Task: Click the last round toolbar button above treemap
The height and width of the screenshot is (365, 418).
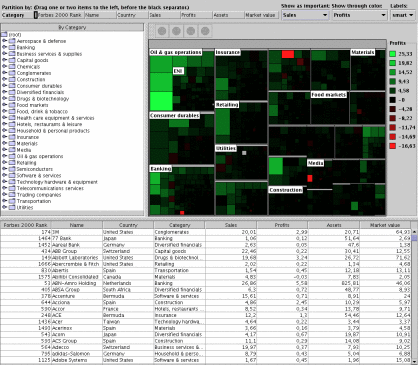Action: point(205,31)
